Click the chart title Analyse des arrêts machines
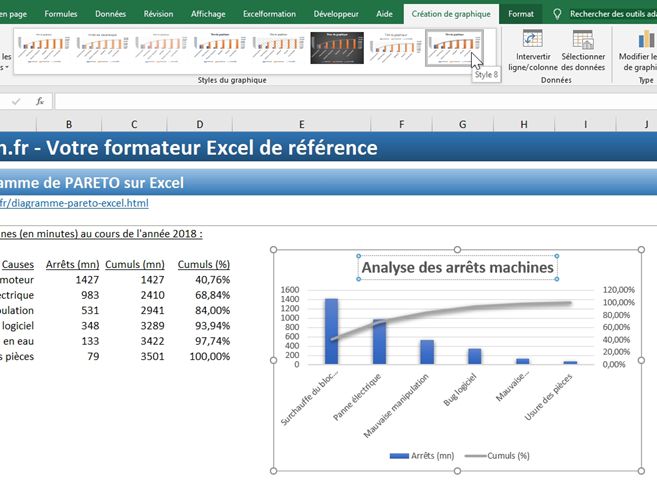The width and height of the screenshot is (657, 486). coord(457,267)
